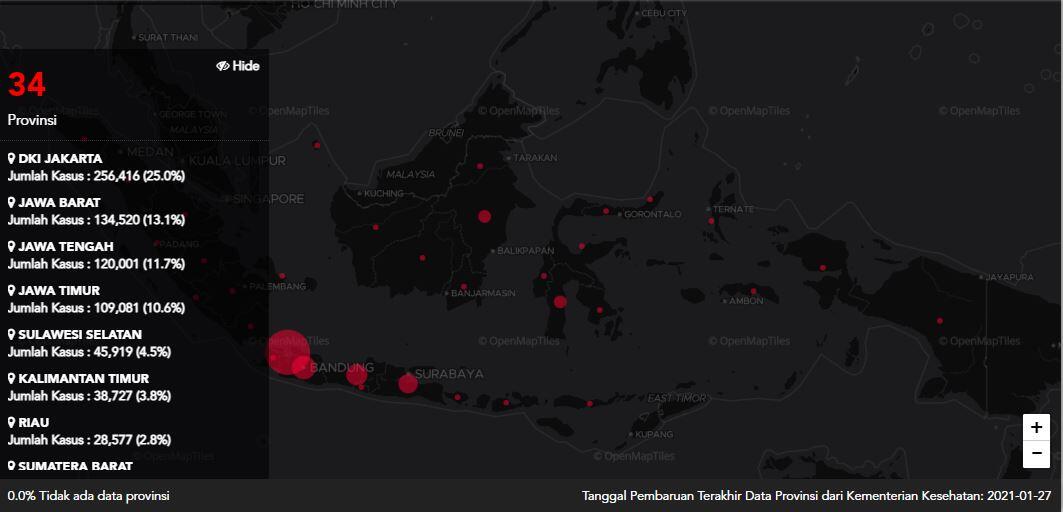Image resolution: width=1063 pixels, height=512 pixels.
Task: Click the AMBON city label on map
Action: point(746,301)
